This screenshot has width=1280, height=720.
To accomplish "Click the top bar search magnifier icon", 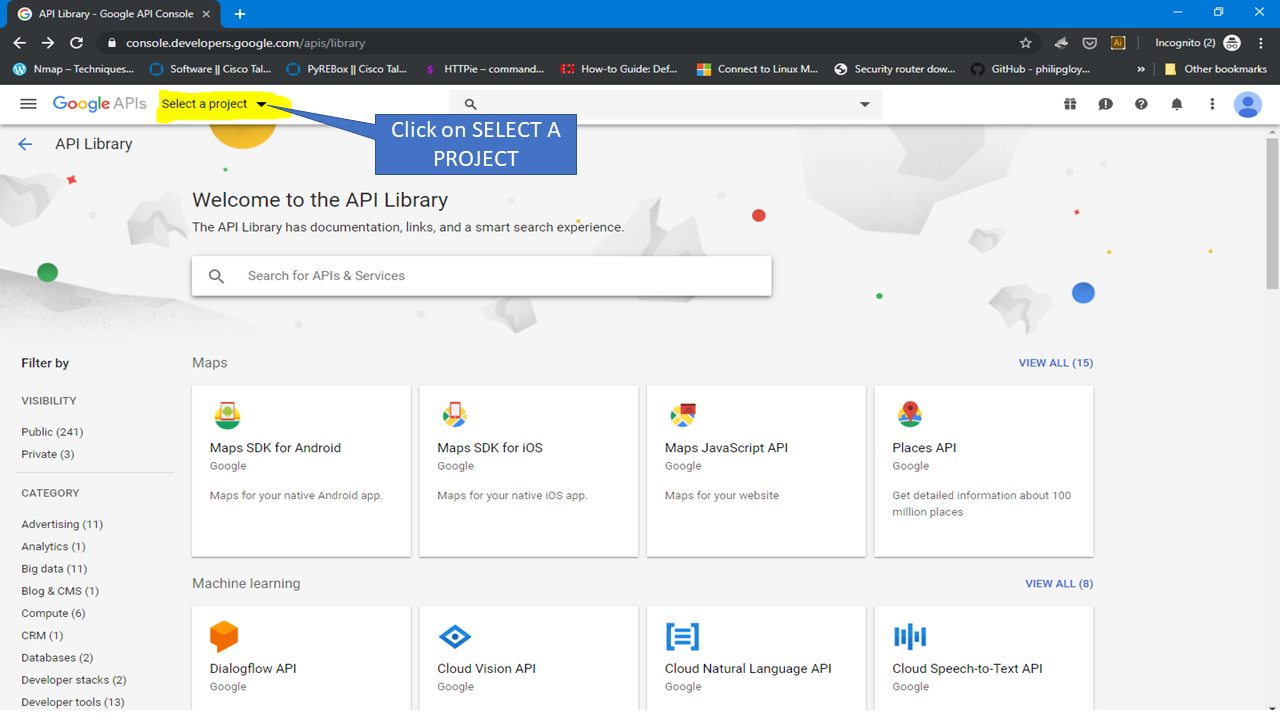I will point(471,104).
